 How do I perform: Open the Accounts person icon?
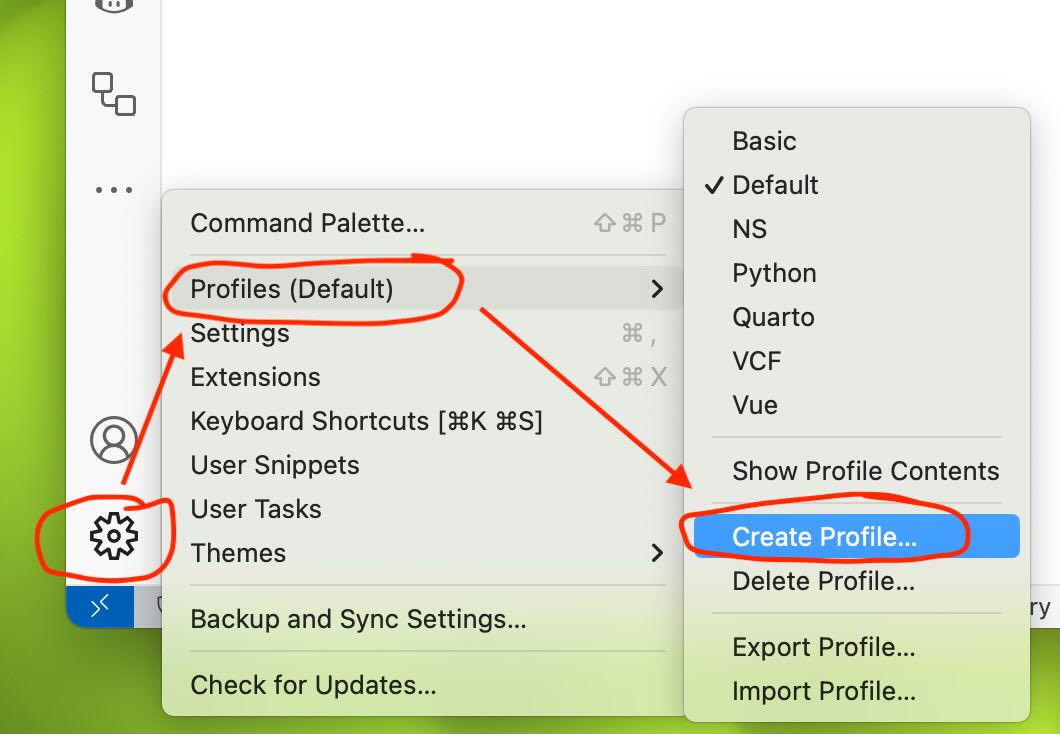click(x=114, y=440)
